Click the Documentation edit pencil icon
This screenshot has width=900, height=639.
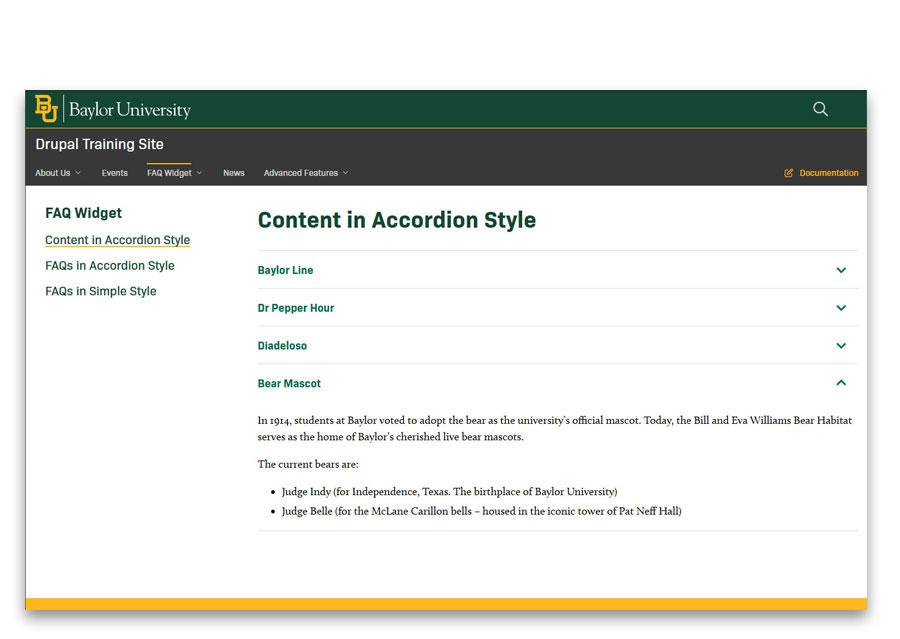pyautogui.click(x=789, y=173)
